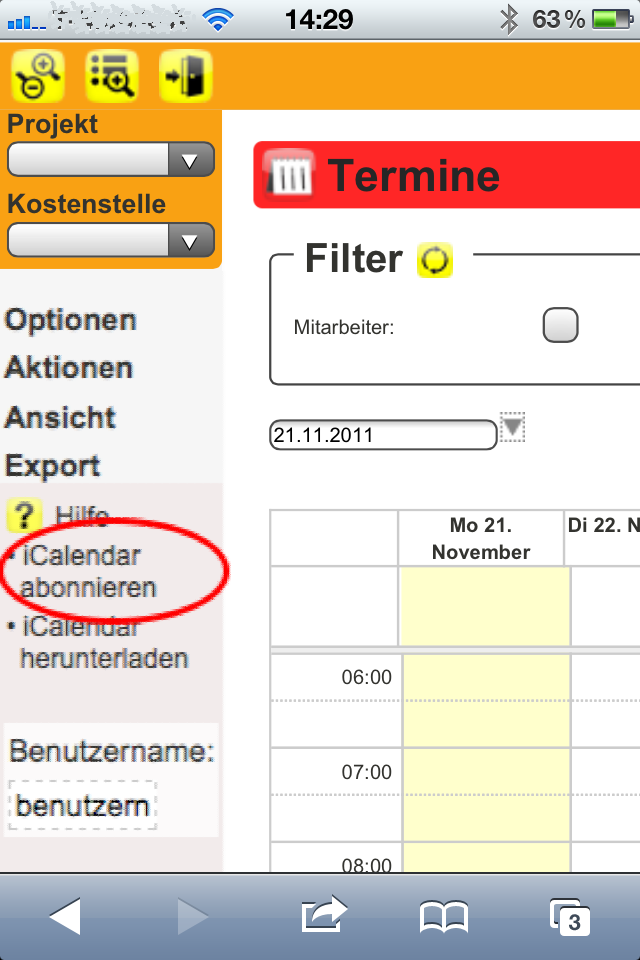Open the Projekt dropdown
Image resolution: width=640 pixels, height=960 pixels.
(x=111, y=160)
